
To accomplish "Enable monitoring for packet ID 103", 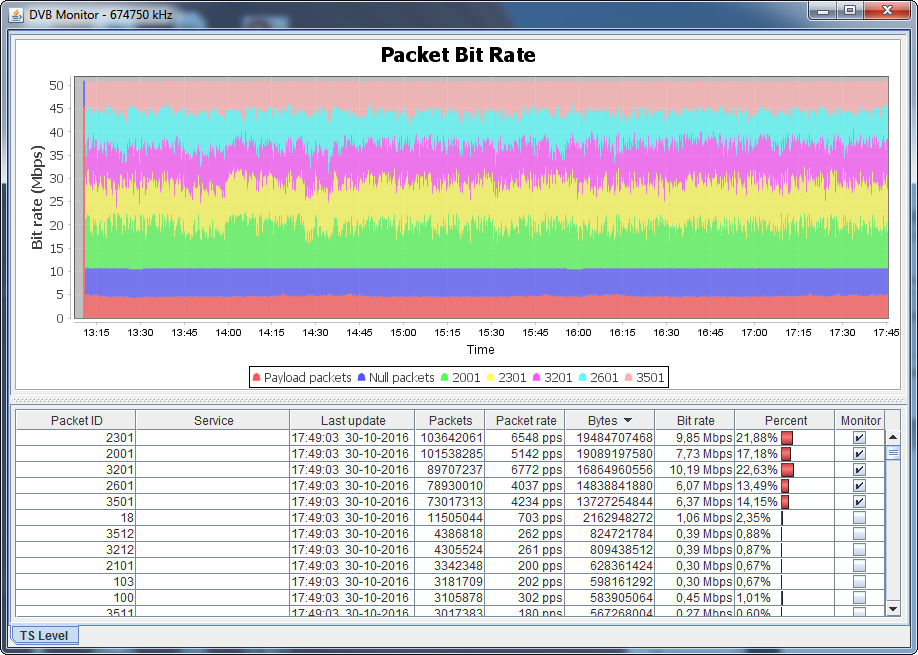I will (859, 582).
